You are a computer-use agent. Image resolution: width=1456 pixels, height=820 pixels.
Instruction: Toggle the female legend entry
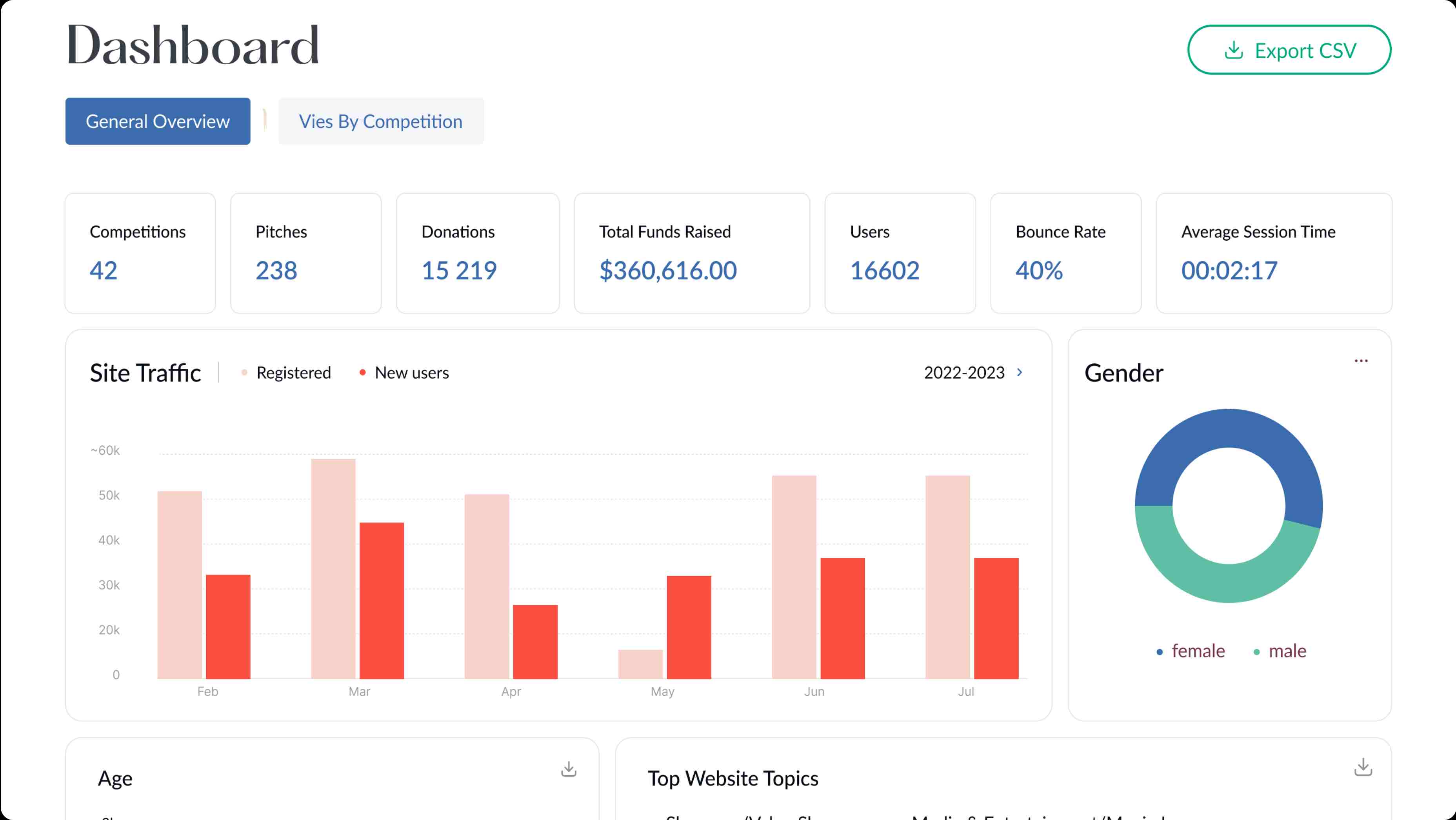pos(1191,651)
